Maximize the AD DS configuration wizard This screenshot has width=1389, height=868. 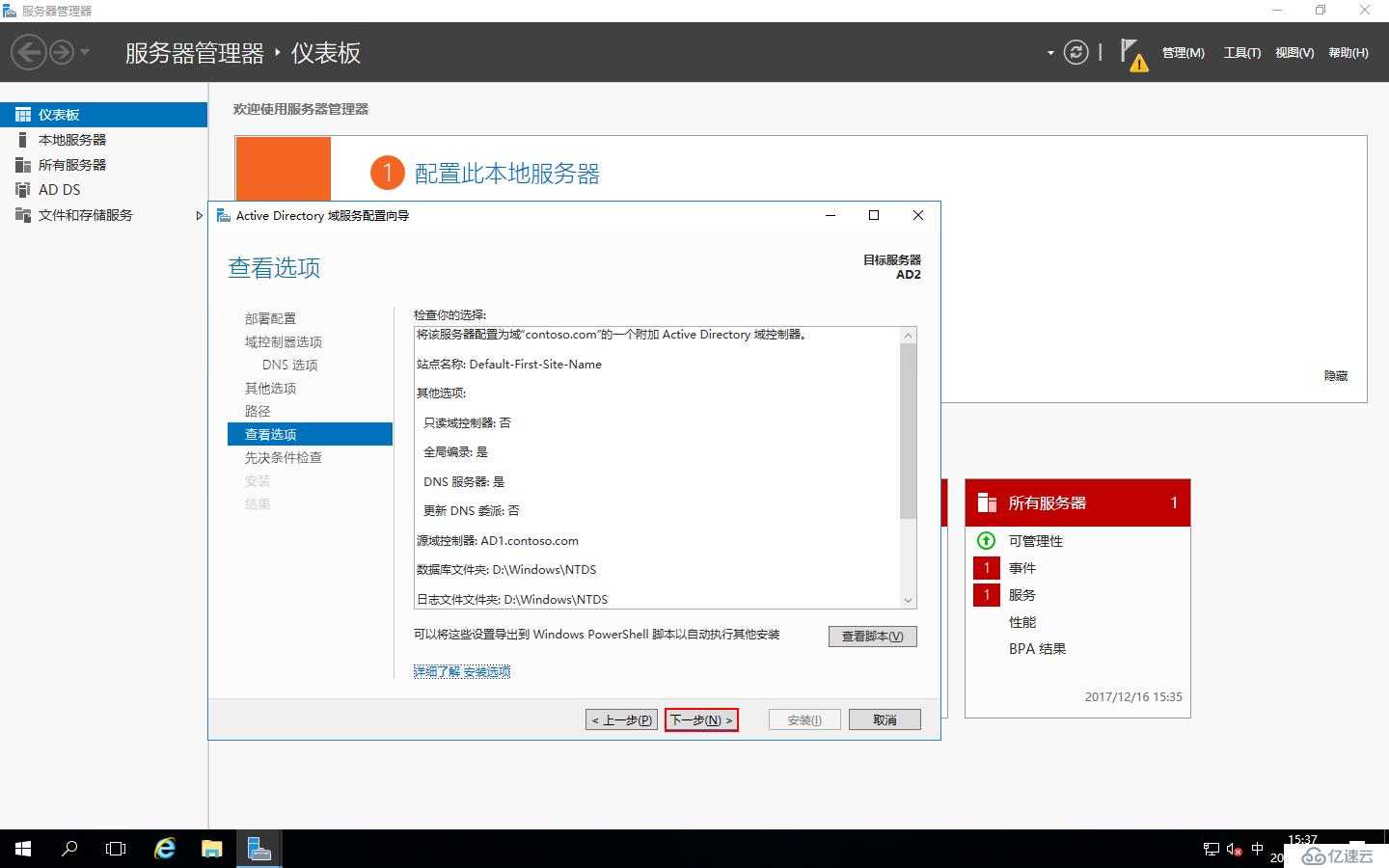coord(874,215)
